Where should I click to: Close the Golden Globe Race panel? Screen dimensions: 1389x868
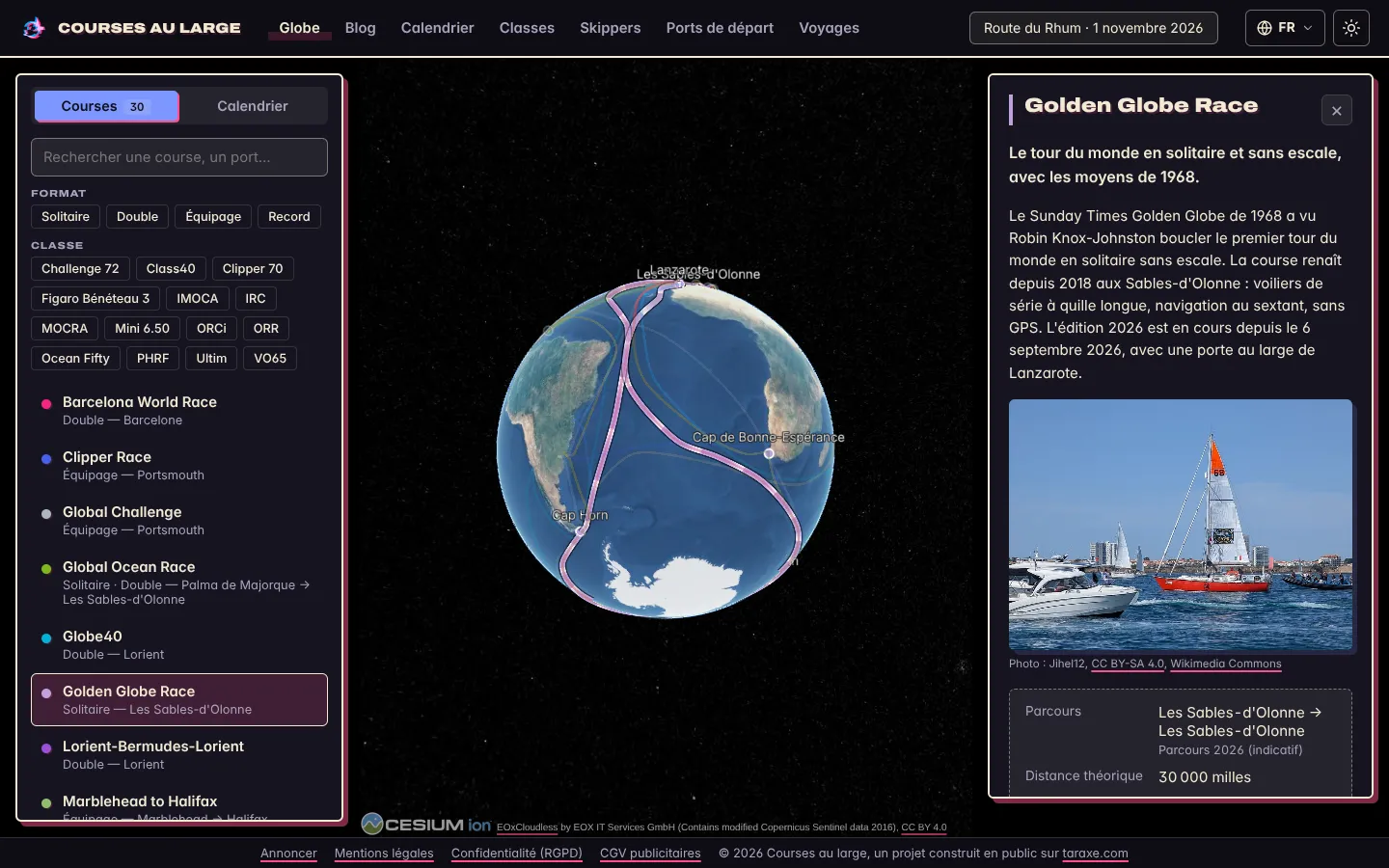pos(1337,111)
